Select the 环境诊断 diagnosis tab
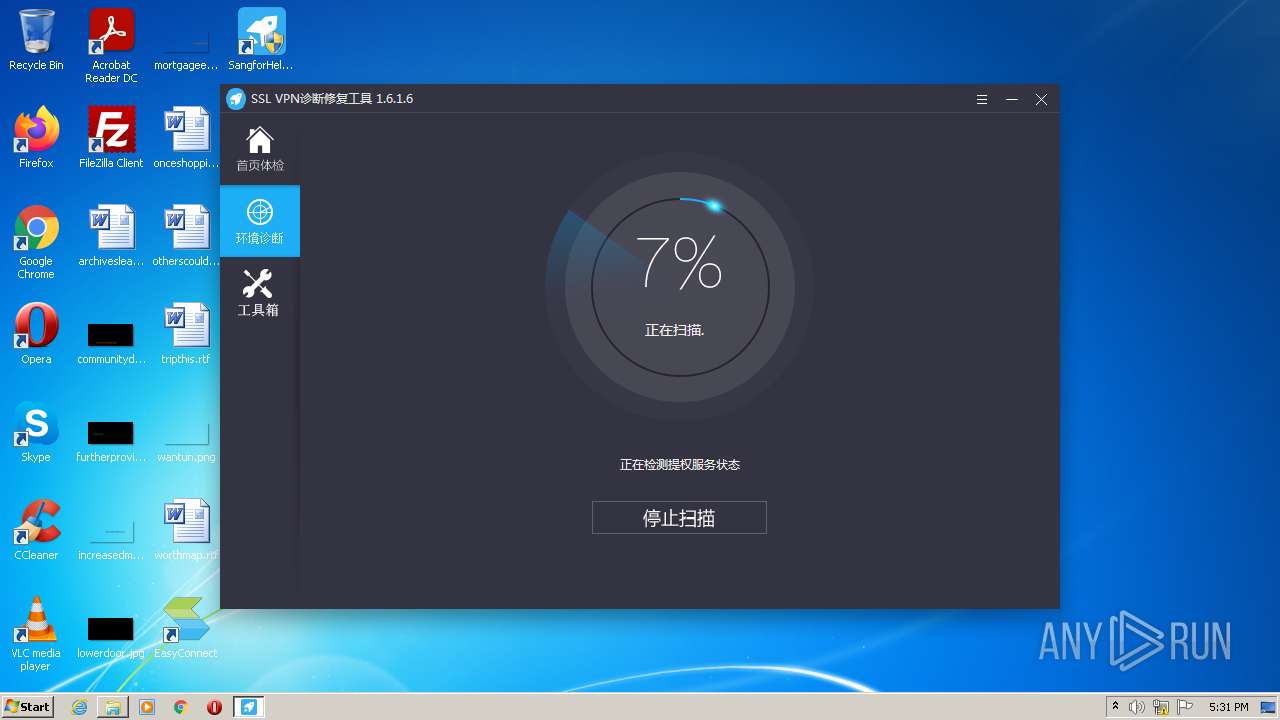The width and height of the screenshot is (1280, 720). click(x=260, y=221)
